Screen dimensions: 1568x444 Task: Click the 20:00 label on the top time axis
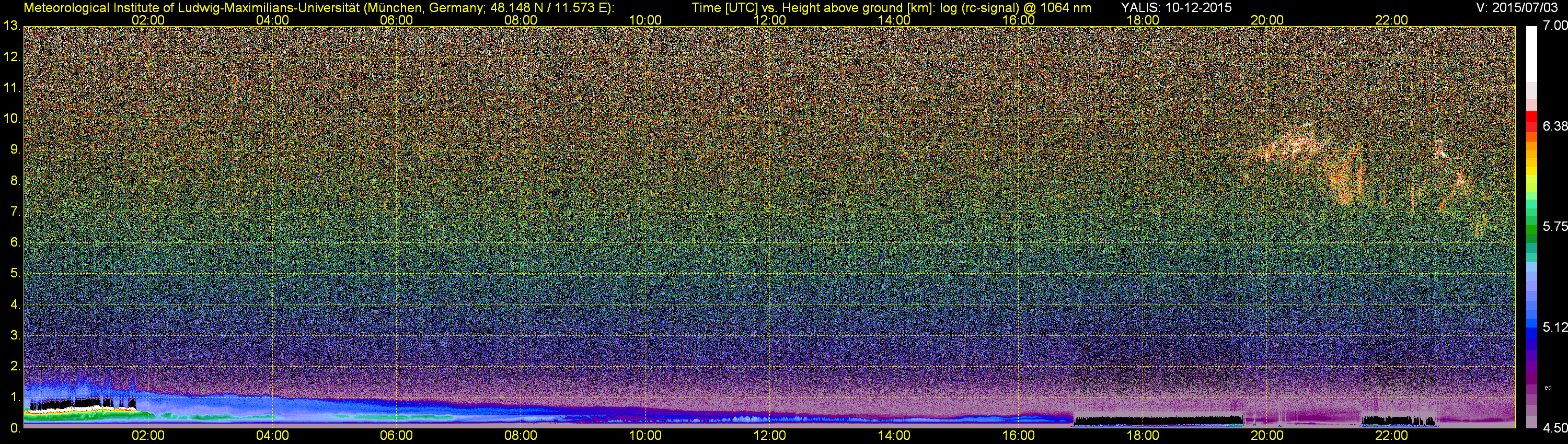click(1267, 20)
